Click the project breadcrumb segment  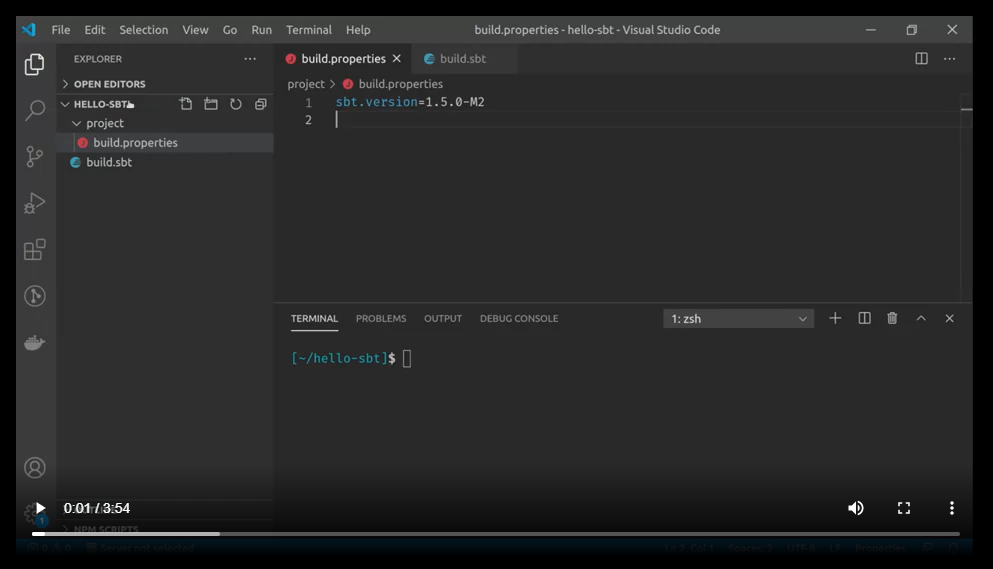point(306,84)
